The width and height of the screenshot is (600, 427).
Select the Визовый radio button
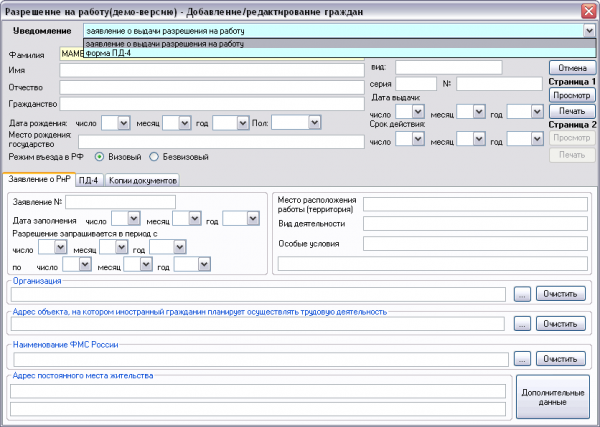tap(99, 157)
